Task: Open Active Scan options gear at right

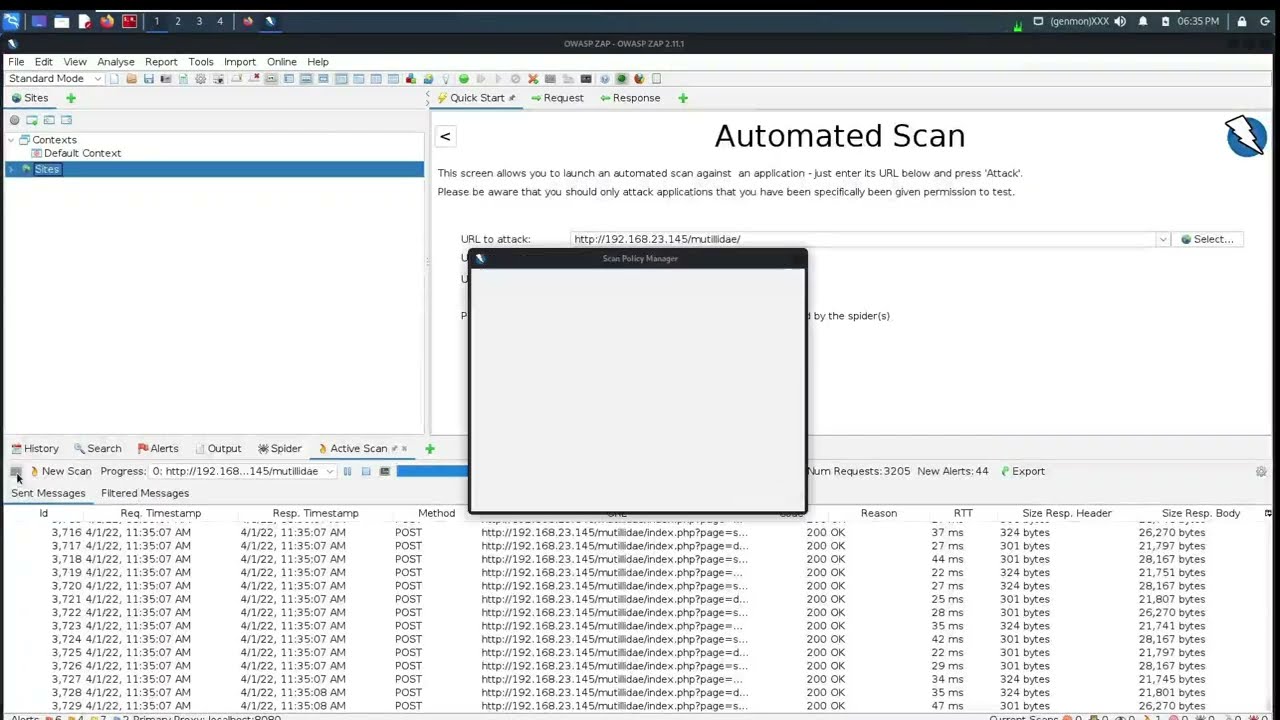Action: [x=1261, y=472]
